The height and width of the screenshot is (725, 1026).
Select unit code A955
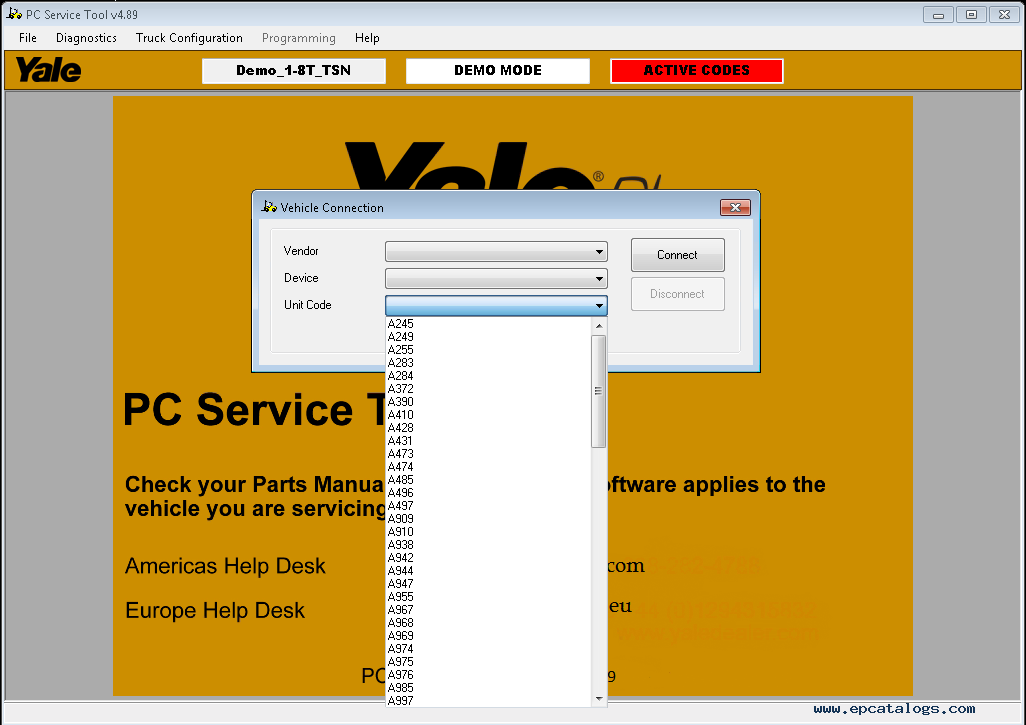[x=488, y=597]
